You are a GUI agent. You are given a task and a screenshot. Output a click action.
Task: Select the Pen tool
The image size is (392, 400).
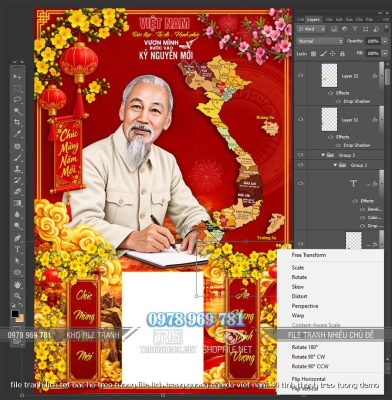point(17,238)
